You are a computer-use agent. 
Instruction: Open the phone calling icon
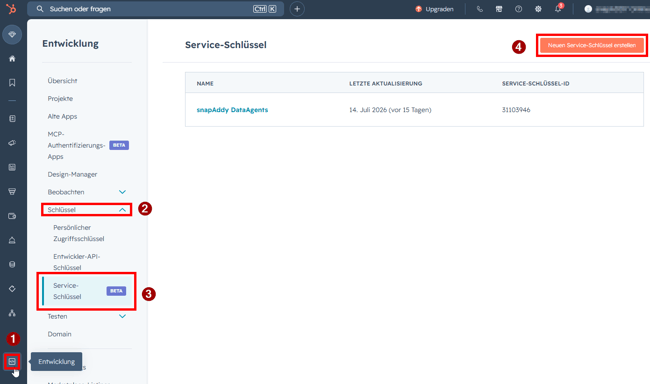coord(480,9)
